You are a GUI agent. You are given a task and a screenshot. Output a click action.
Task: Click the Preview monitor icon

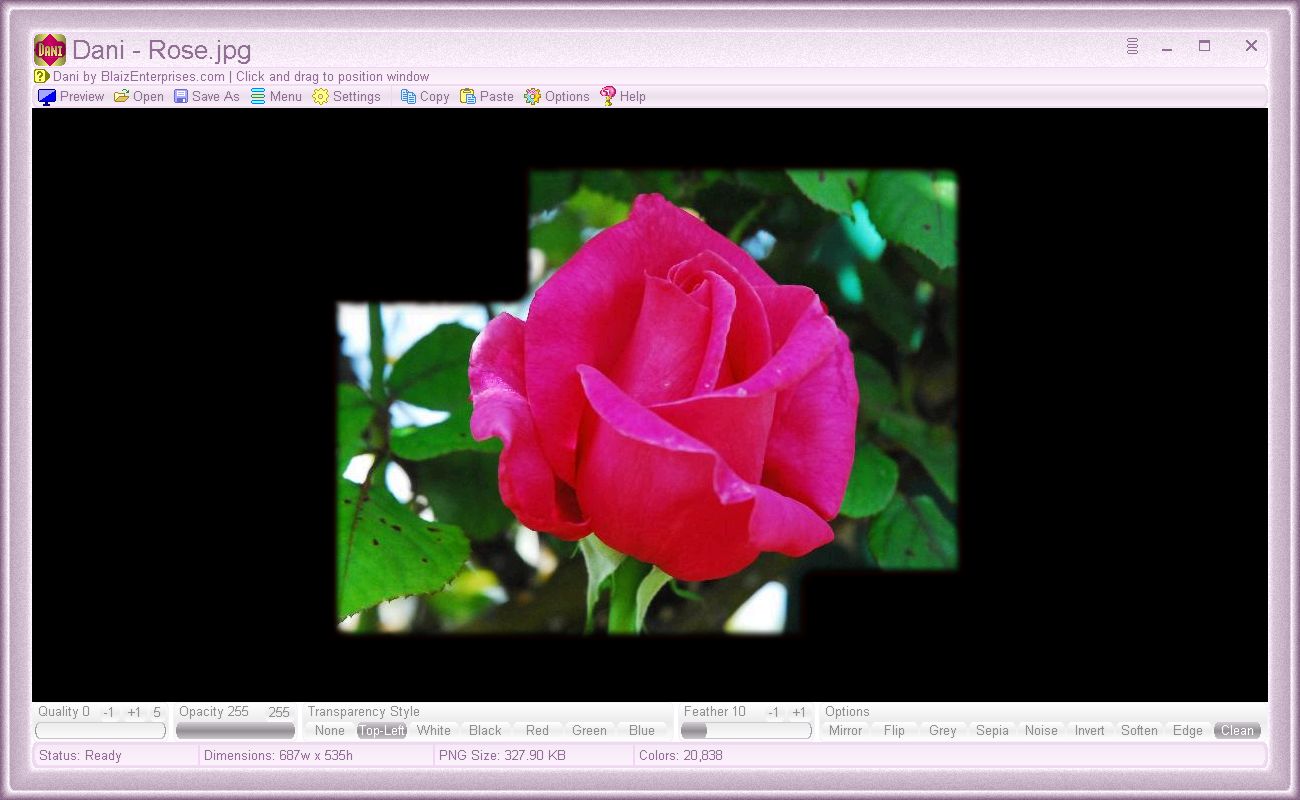[x=47, y=97]
